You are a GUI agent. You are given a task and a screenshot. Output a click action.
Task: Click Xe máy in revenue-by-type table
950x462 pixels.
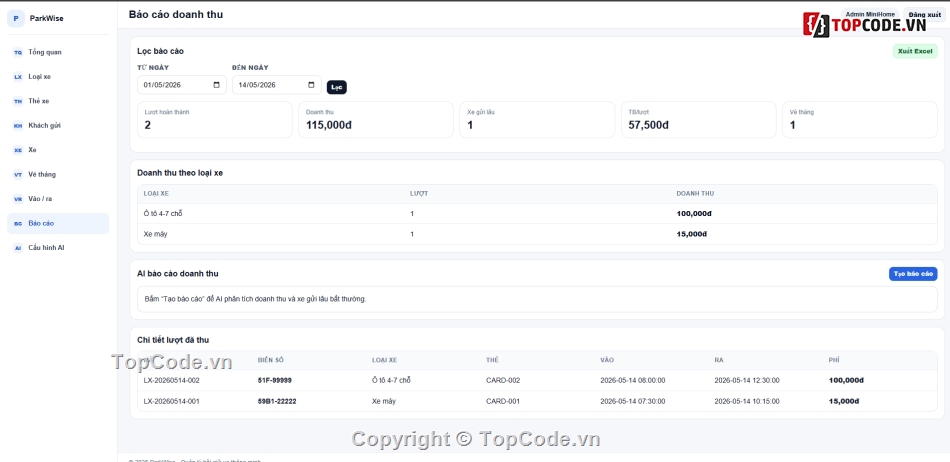click(156, 234)
